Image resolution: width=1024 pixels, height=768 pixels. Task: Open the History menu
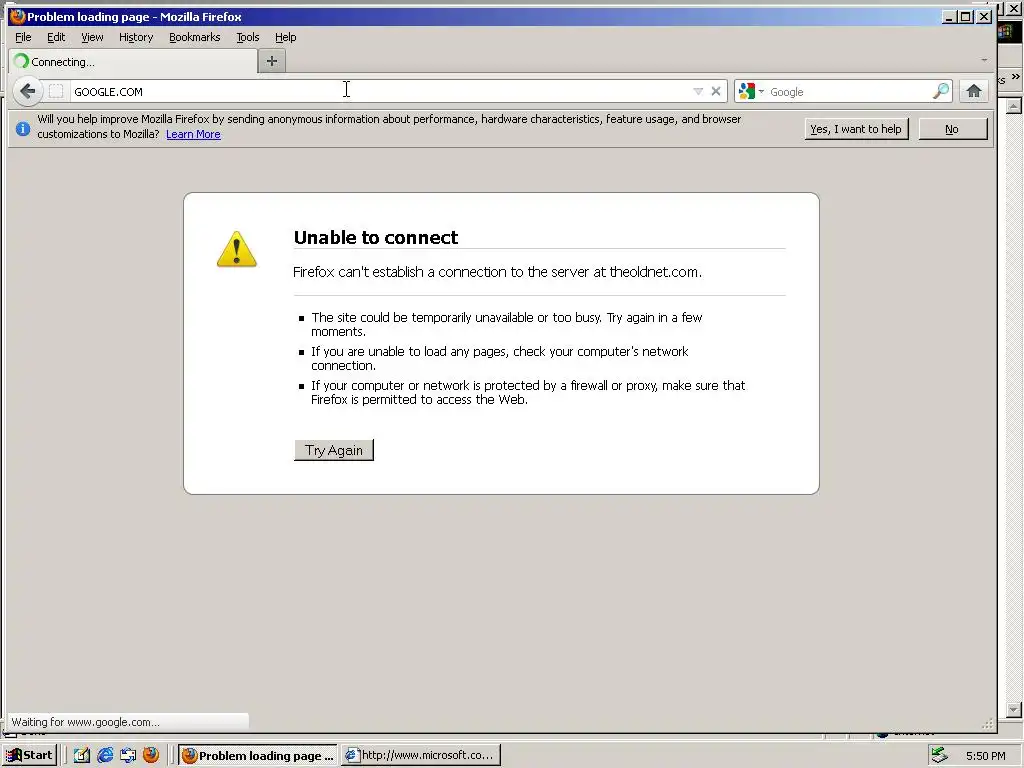click(x=136, y=37)
